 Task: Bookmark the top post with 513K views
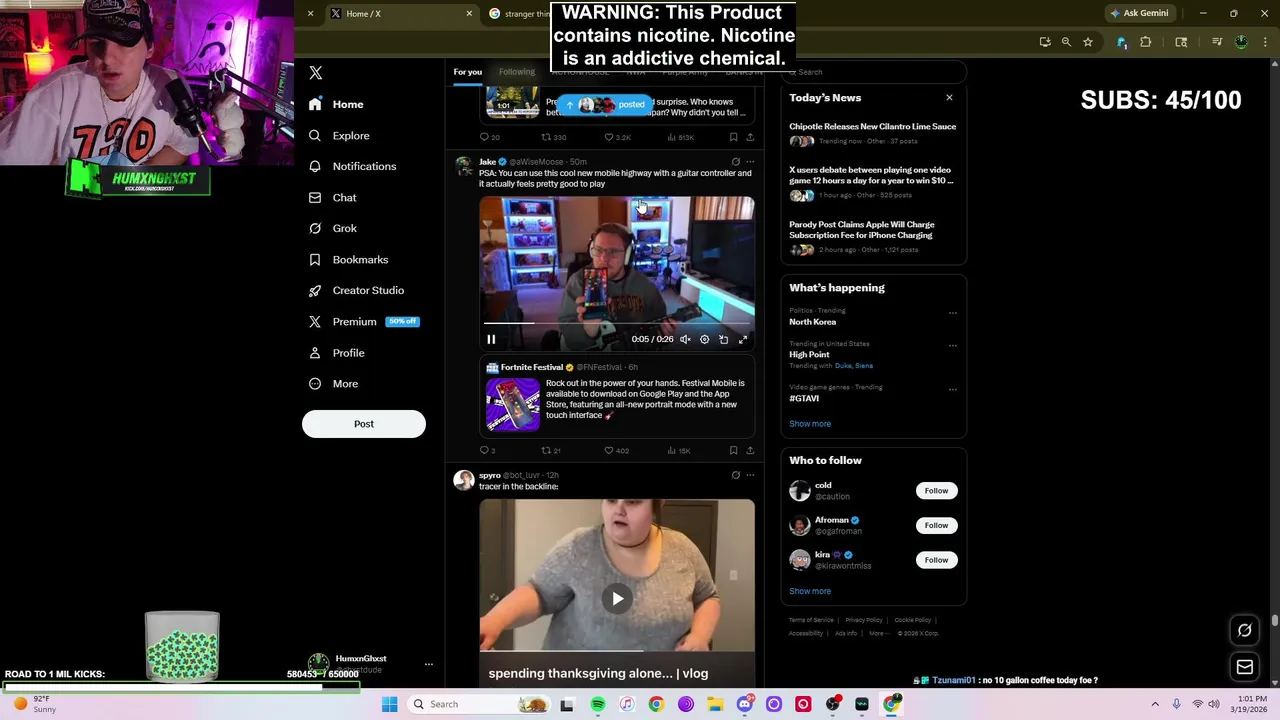tap(733, 137)
